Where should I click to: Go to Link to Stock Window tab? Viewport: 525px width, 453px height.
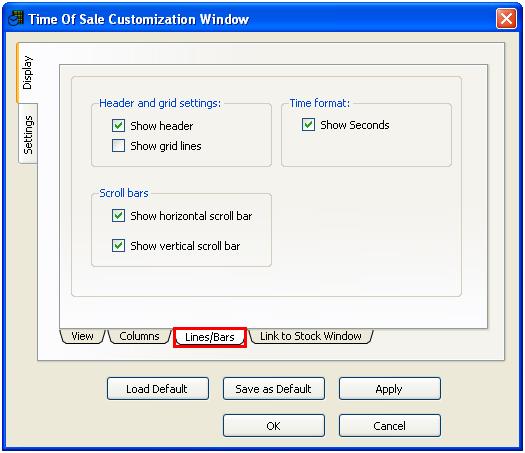311,336
